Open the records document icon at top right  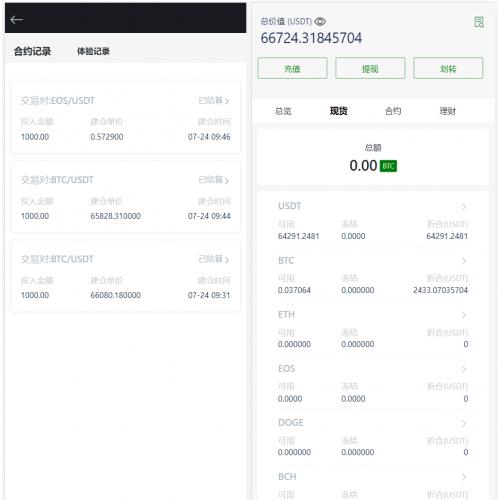pyautogui.click(x=479, y=22)
